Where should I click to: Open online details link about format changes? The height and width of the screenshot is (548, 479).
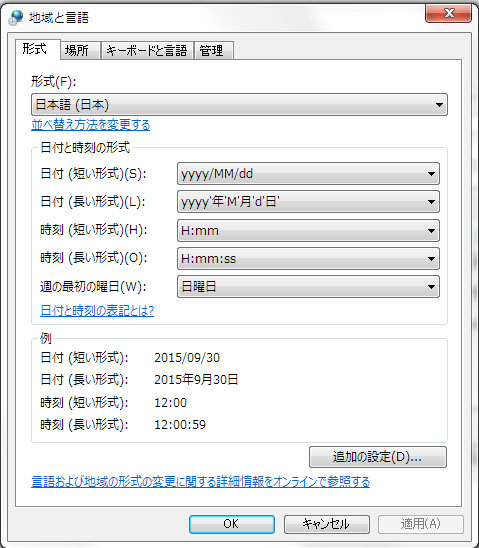point(201,482)
